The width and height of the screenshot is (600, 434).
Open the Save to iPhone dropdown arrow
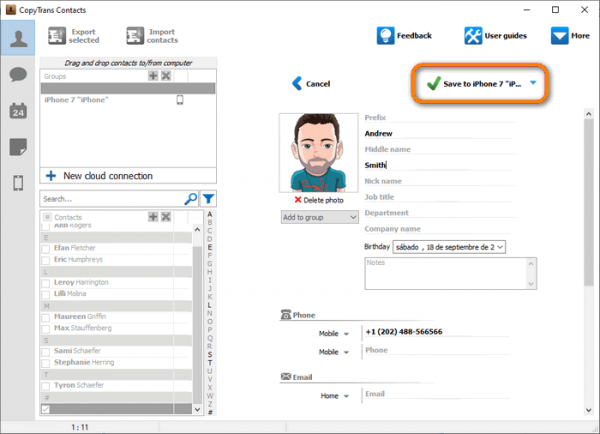click(x=533, y=84)
